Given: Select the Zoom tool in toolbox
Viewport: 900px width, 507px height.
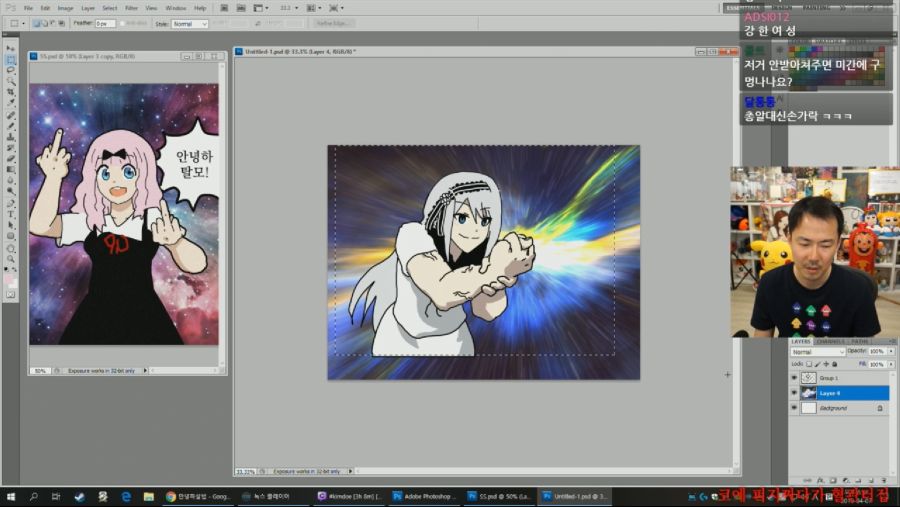Looking at the screenshot, I should [x=11, y=258].
